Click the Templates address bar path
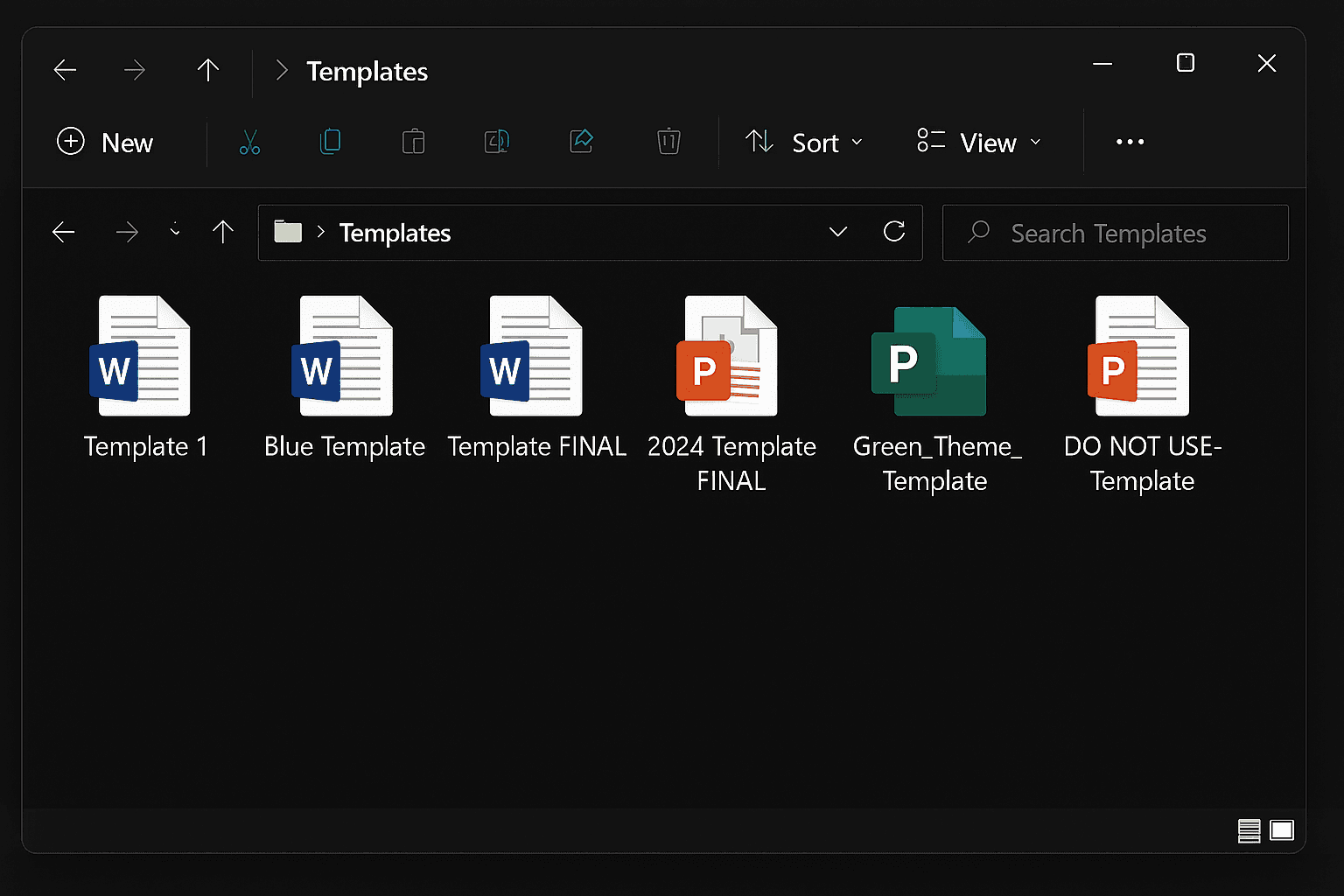1344x896 pixels. click(x=395, y=233)
